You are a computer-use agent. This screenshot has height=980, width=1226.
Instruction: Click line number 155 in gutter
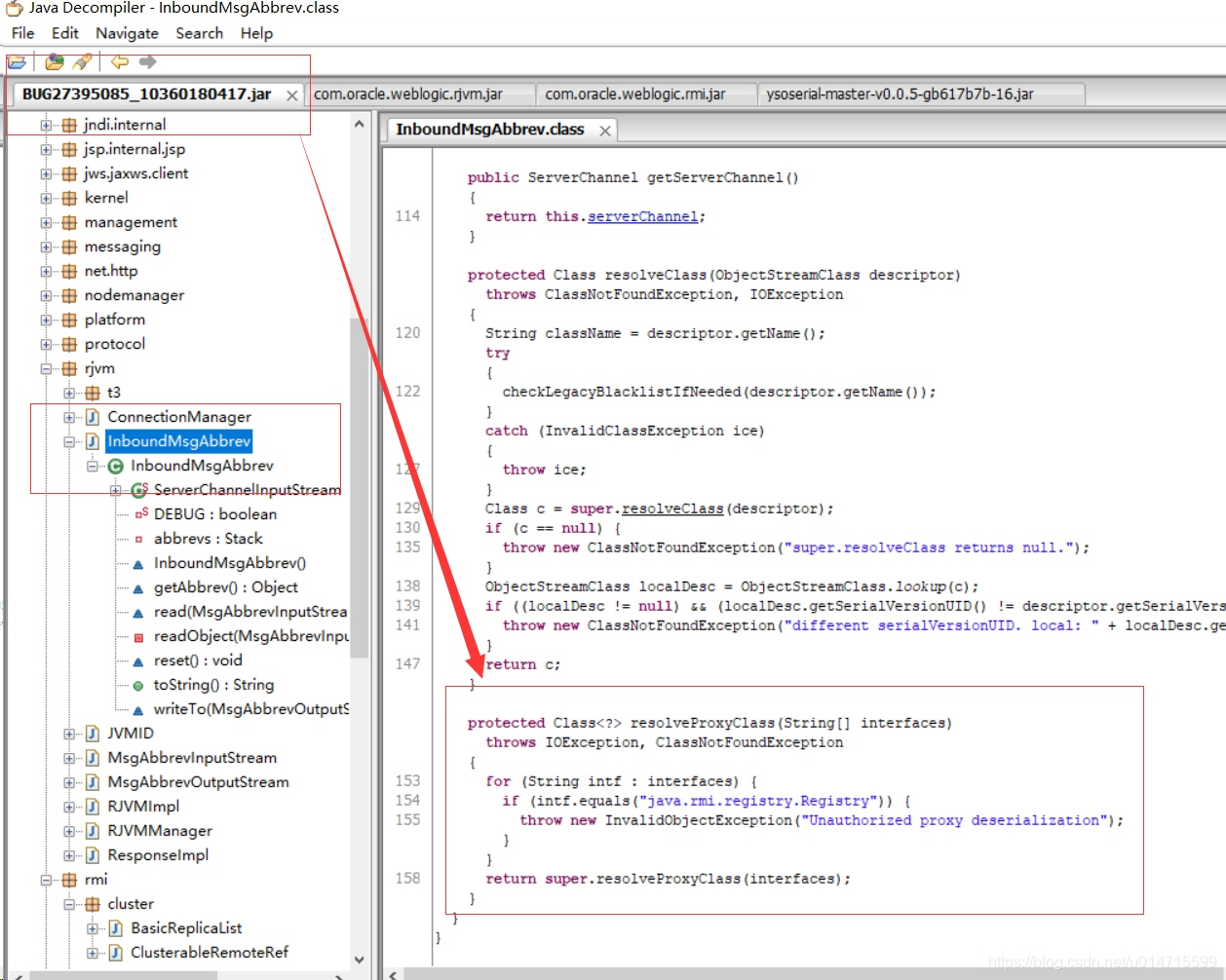[407, 820]
